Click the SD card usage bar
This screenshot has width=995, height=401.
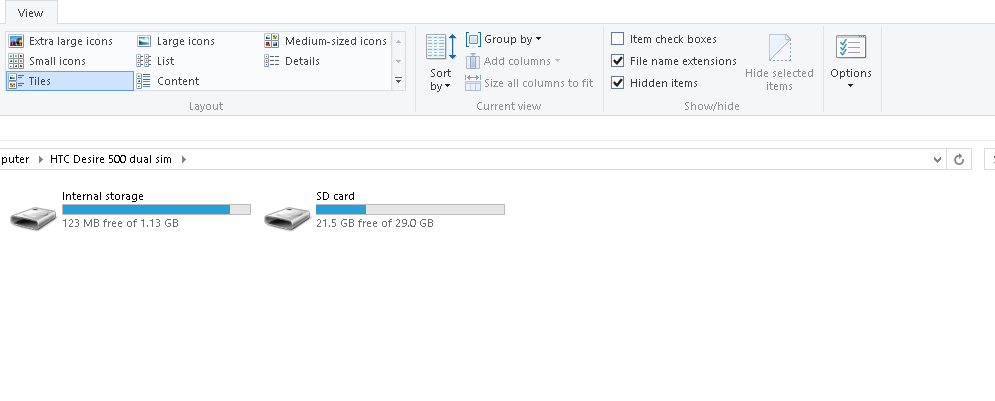[x=410, y=209]
